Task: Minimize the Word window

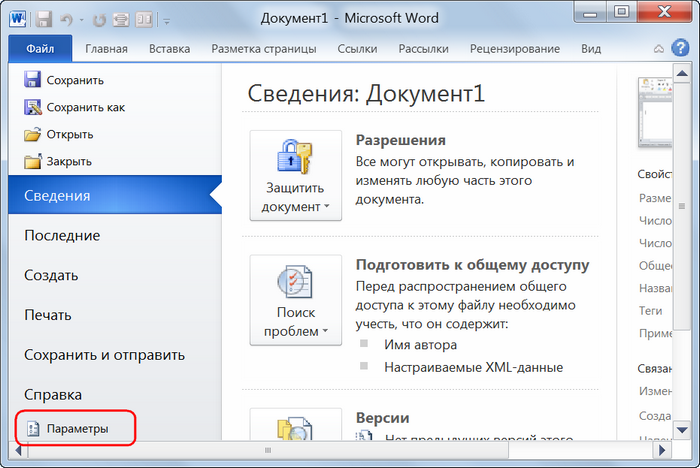Action: pos(590,13)
